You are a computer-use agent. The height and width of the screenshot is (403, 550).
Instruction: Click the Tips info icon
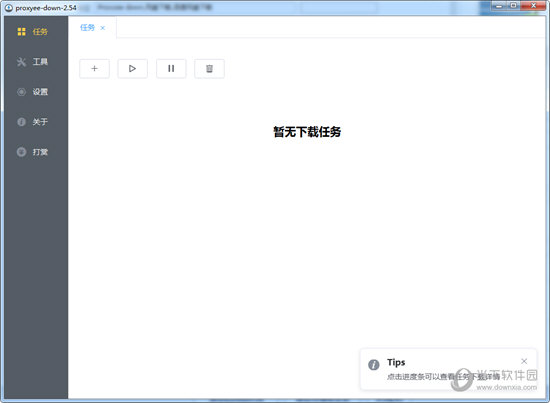[x=374, y=365]
